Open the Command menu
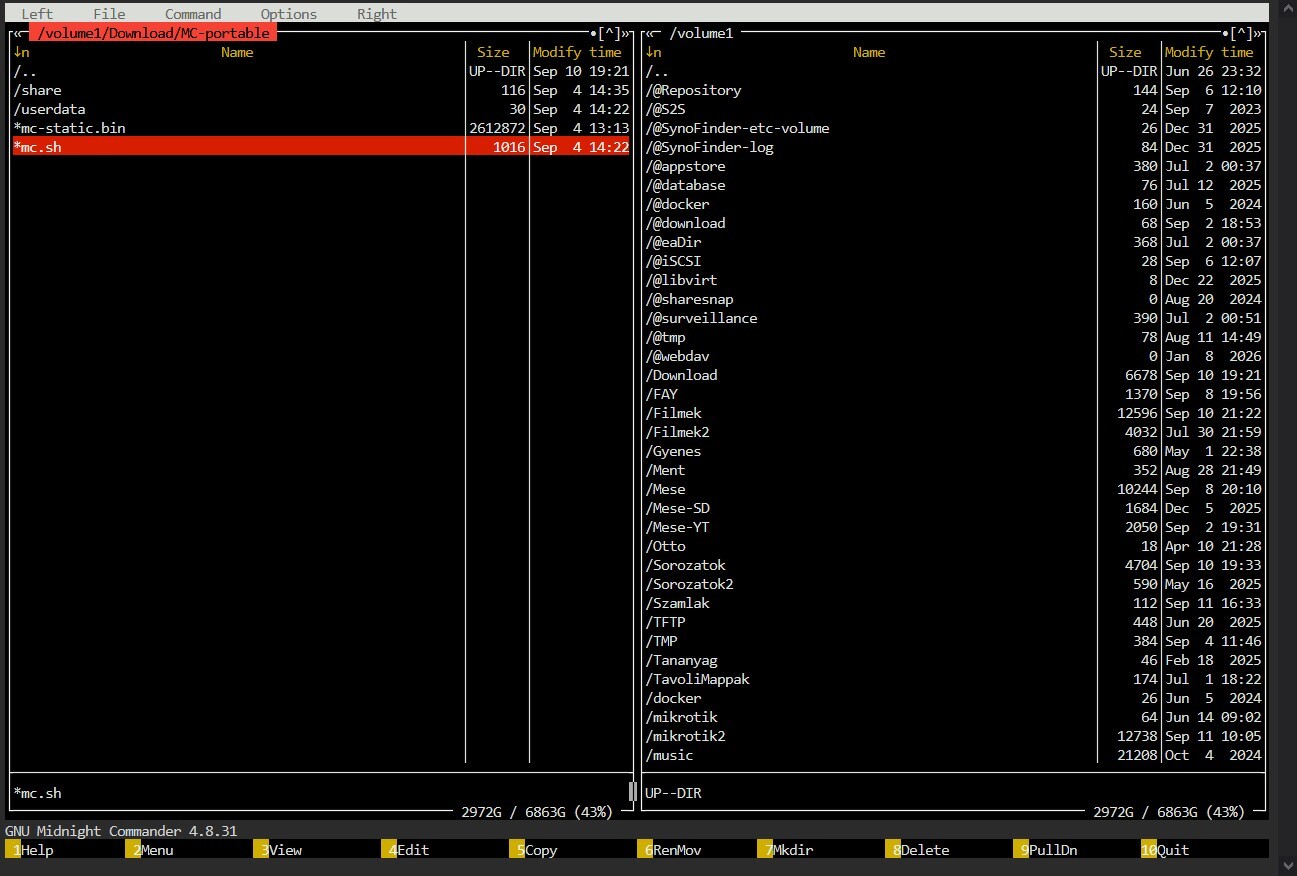The image size is (1297, 876). pos(193,14)
